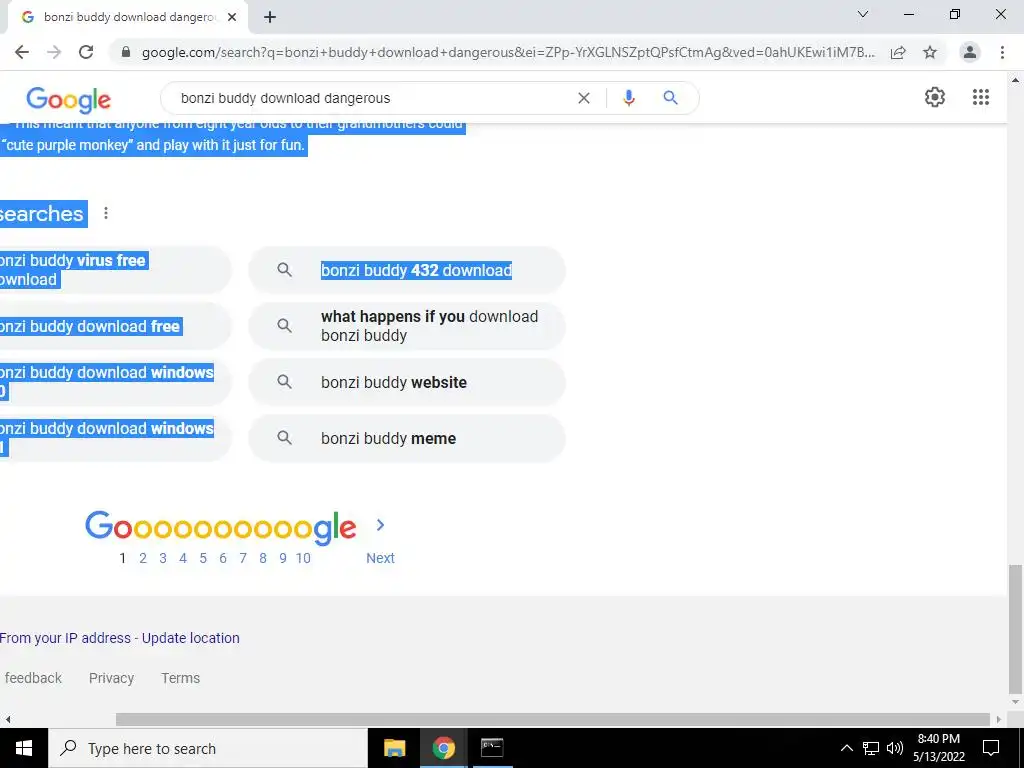Search 'what happens if you download bonzi buddy'

pos(407,326)
